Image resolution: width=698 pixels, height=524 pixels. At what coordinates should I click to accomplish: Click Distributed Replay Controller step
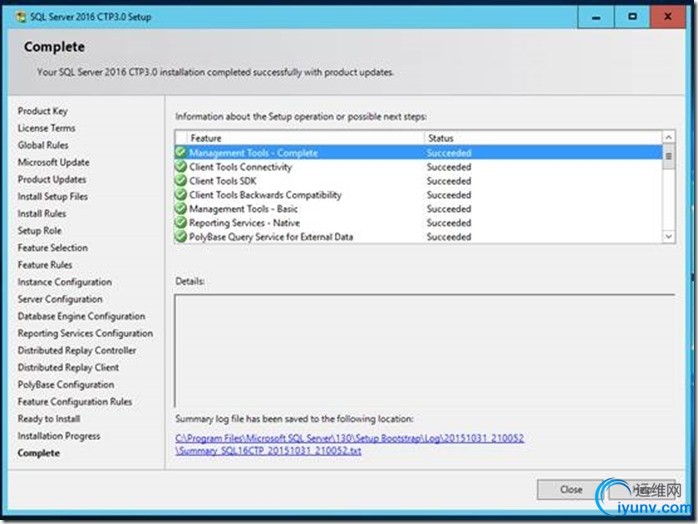77,350
